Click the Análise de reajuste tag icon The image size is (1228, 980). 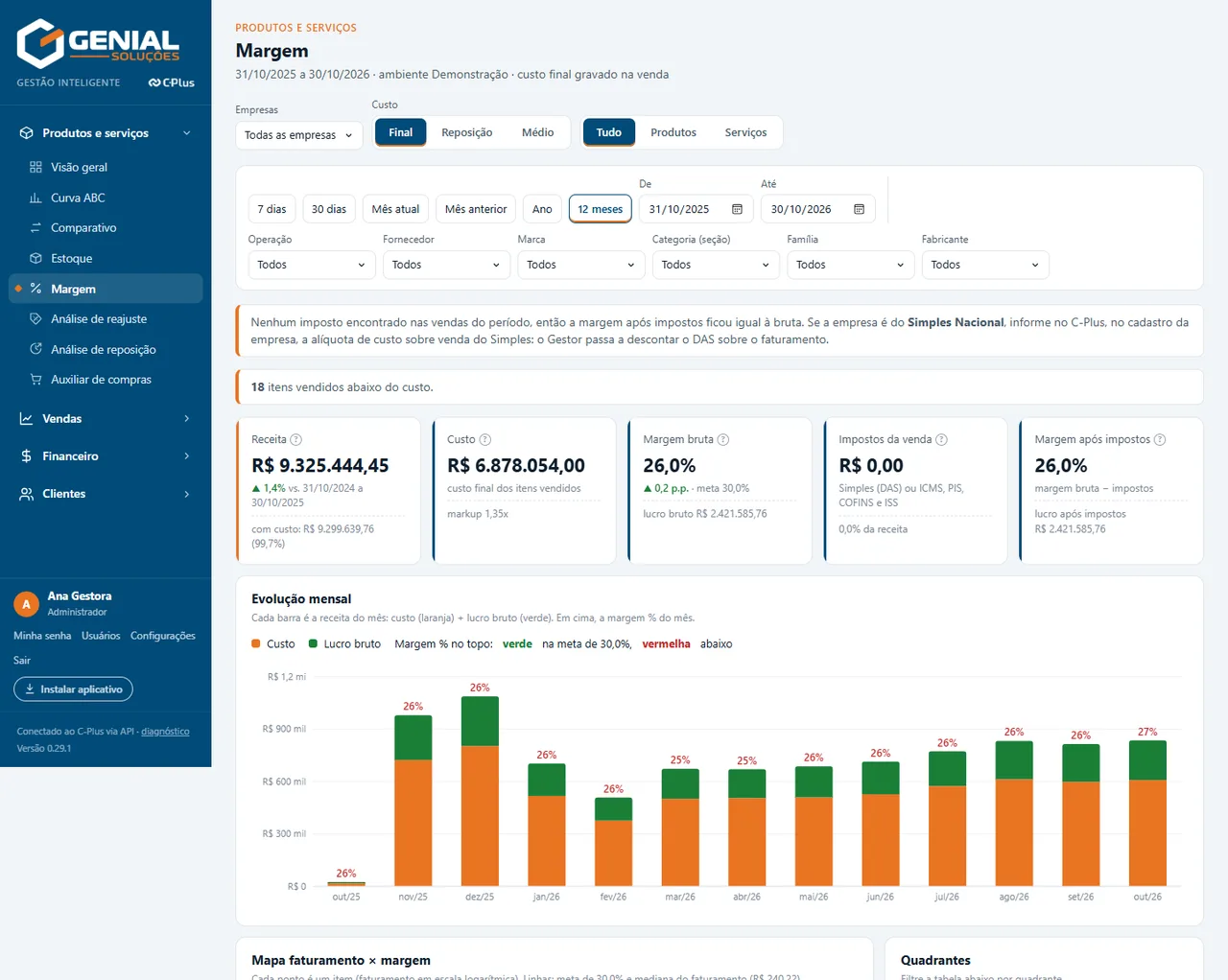pos(35,318)
